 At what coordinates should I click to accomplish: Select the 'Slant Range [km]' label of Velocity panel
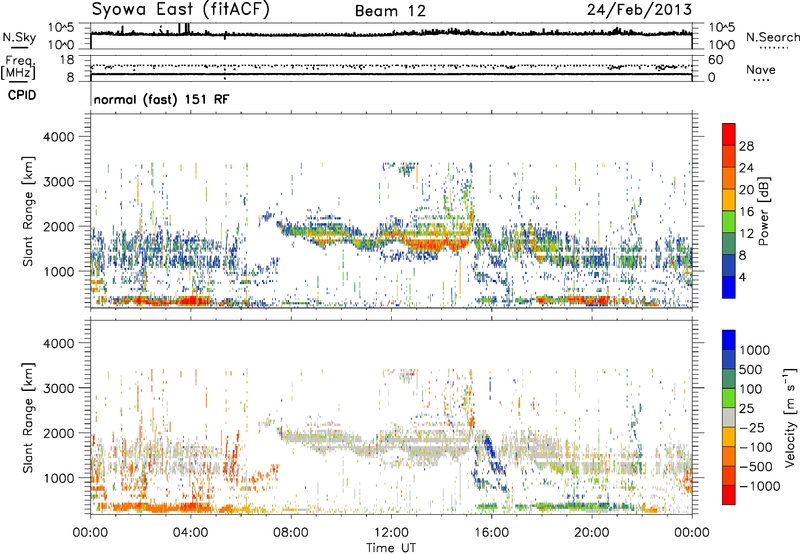pyautogui.click(x=28, y=417)
